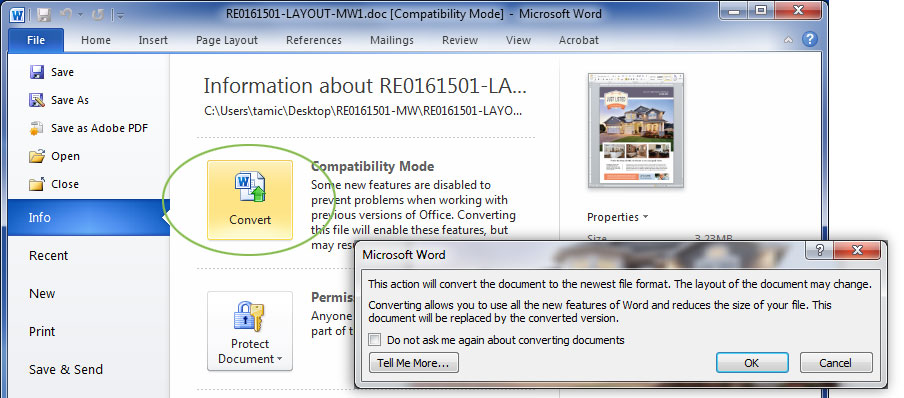
Task: Open the Customize Quick Access Toolbar dropdown
Action: 120,15
